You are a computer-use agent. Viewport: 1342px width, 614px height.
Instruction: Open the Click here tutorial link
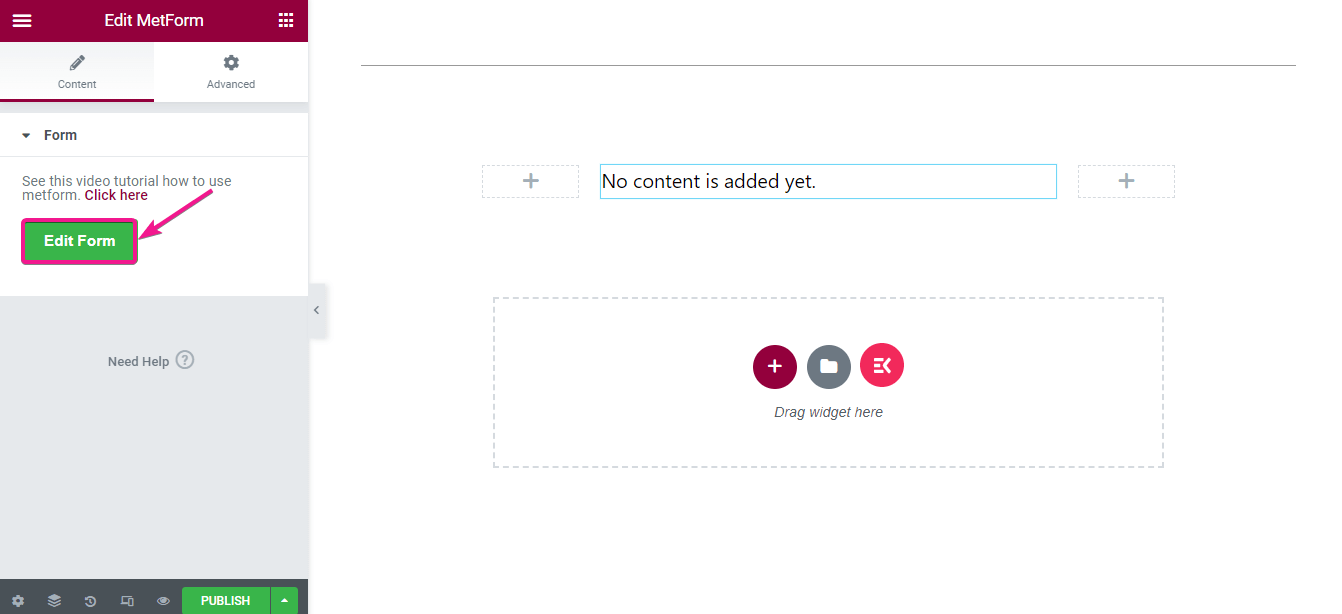coord(116,195)
